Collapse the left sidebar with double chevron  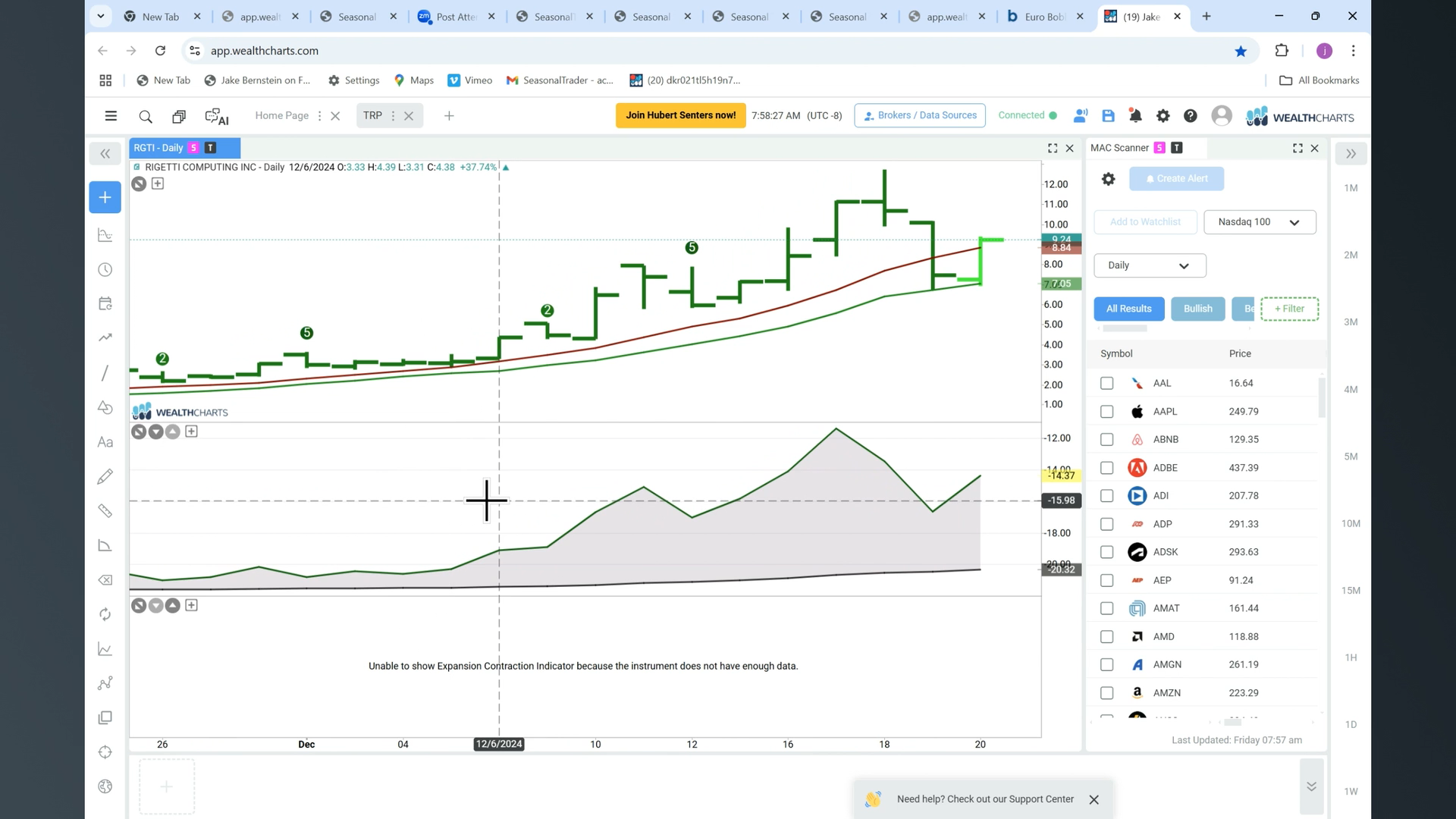[x=105, y=154]
